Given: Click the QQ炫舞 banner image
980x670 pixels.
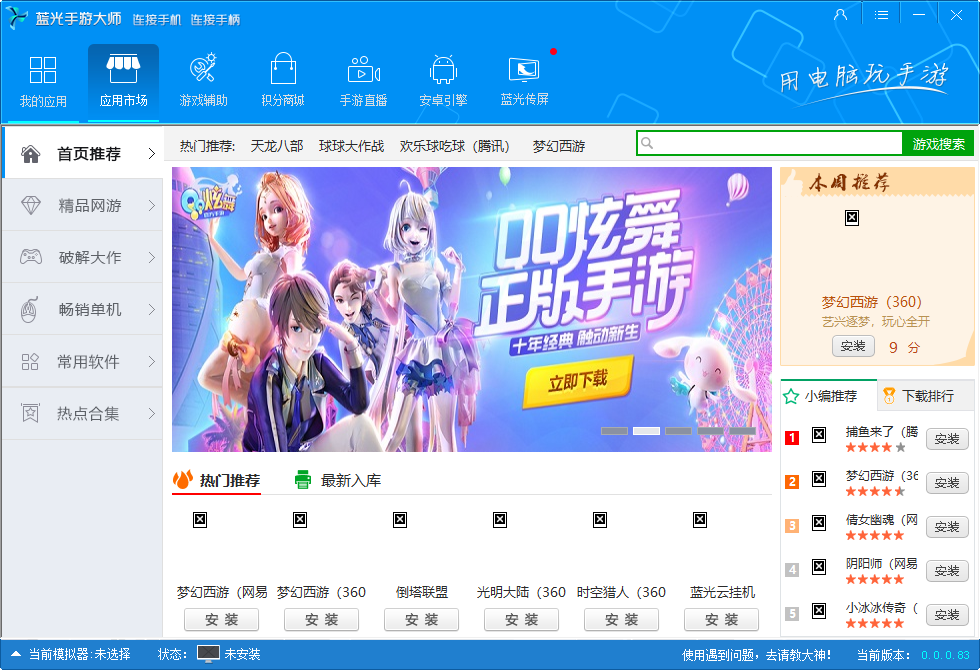Looking at the screenshot, I should (472, 309).
